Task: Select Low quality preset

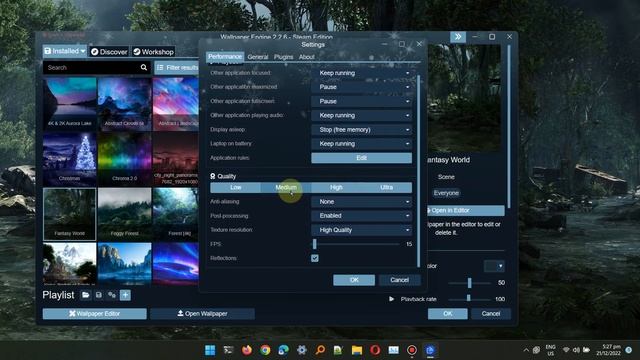Action: pyautogui.click(x=236, y=187)
